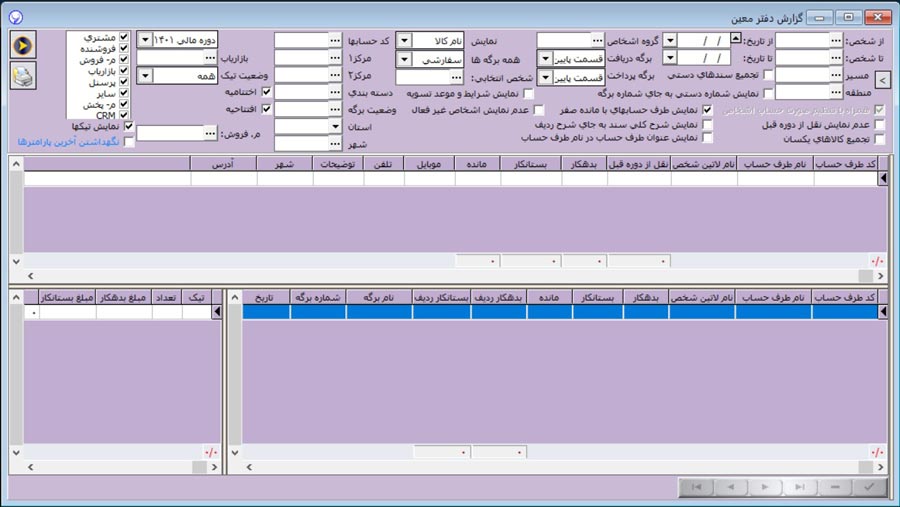This screenshot has height=507, width=900.
Task: Go to first record in navigator
Action: coord(698,487)
